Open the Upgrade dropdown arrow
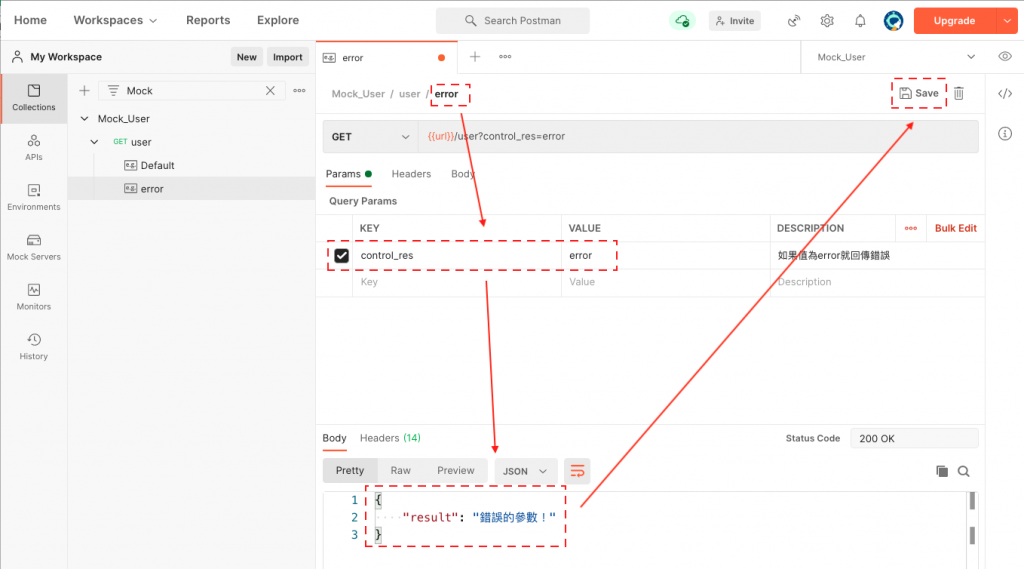Image resolution: width=1024 pixels, height=569 pixels. 1007,21
